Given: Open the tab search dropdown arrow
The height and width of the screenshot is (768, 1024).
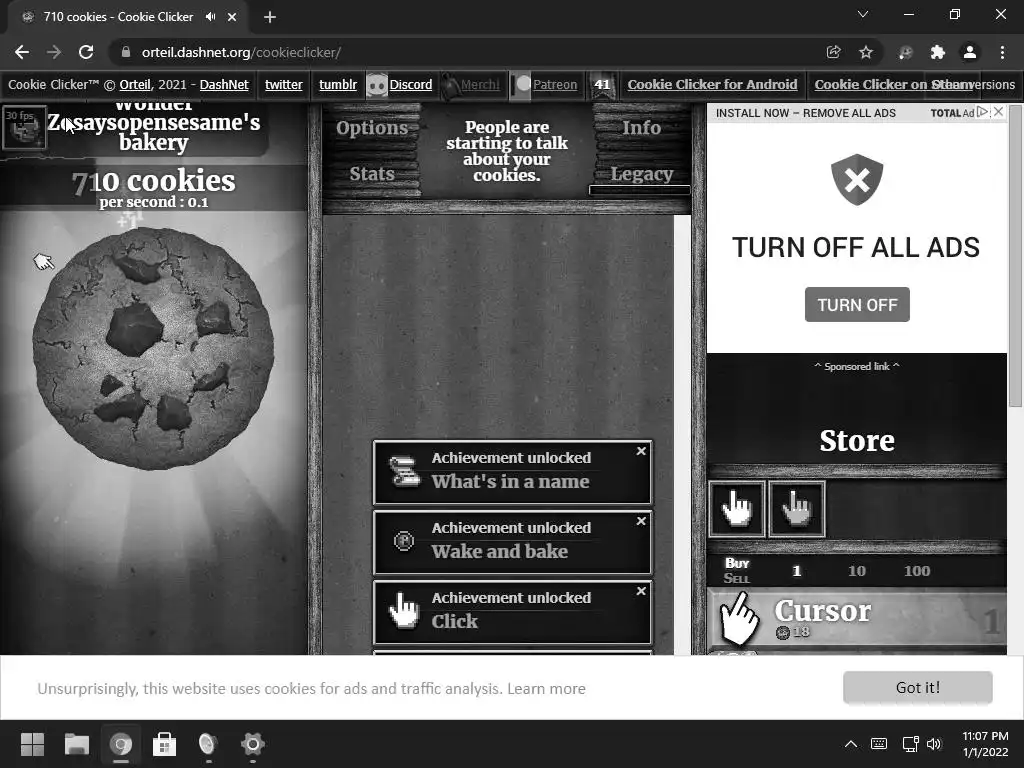Looking at the screenshot, I should pos(863,14).
